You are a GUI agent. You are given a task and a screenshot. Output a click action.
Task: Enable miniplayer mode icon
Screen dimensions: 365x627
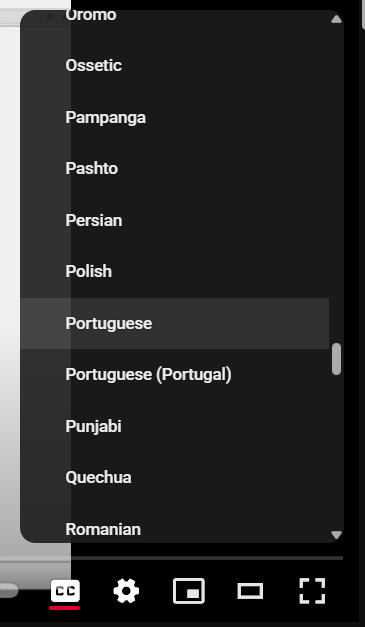[x=189, y=591]
